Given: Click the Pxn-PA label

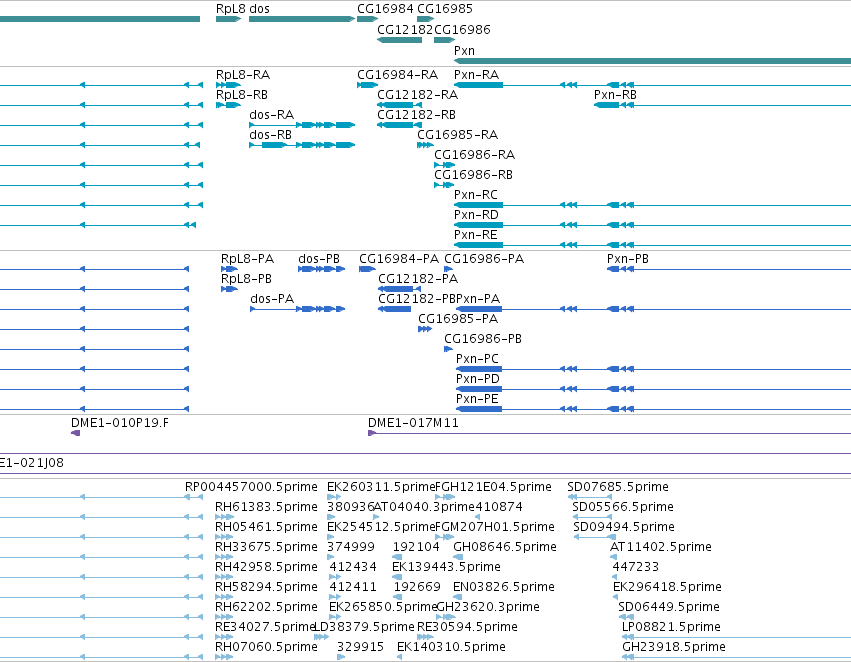Looking at the screenshot, I should [x=478, y=299].
